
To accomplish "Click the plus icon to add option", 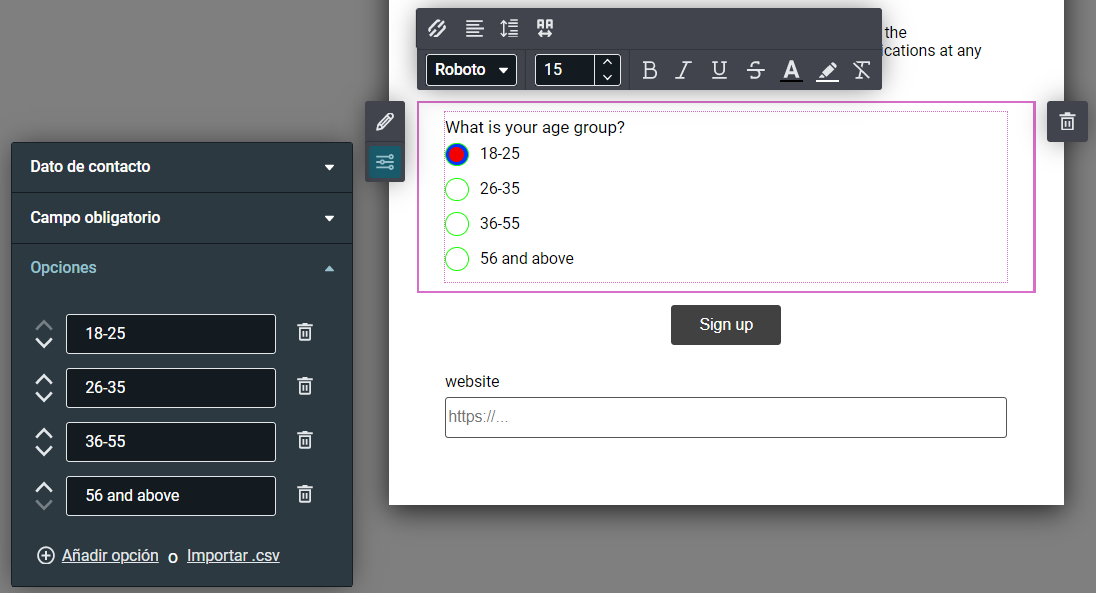I will 45,555.
